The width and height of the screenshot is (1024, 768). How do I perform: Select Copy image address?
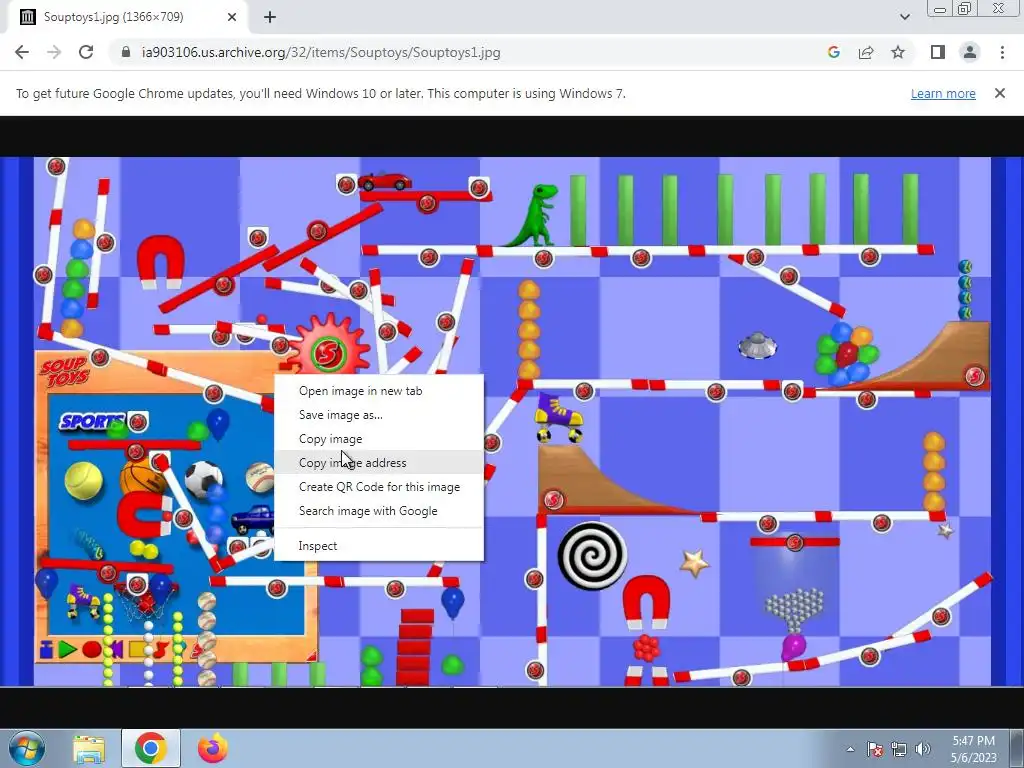click(x=379, y=462)
